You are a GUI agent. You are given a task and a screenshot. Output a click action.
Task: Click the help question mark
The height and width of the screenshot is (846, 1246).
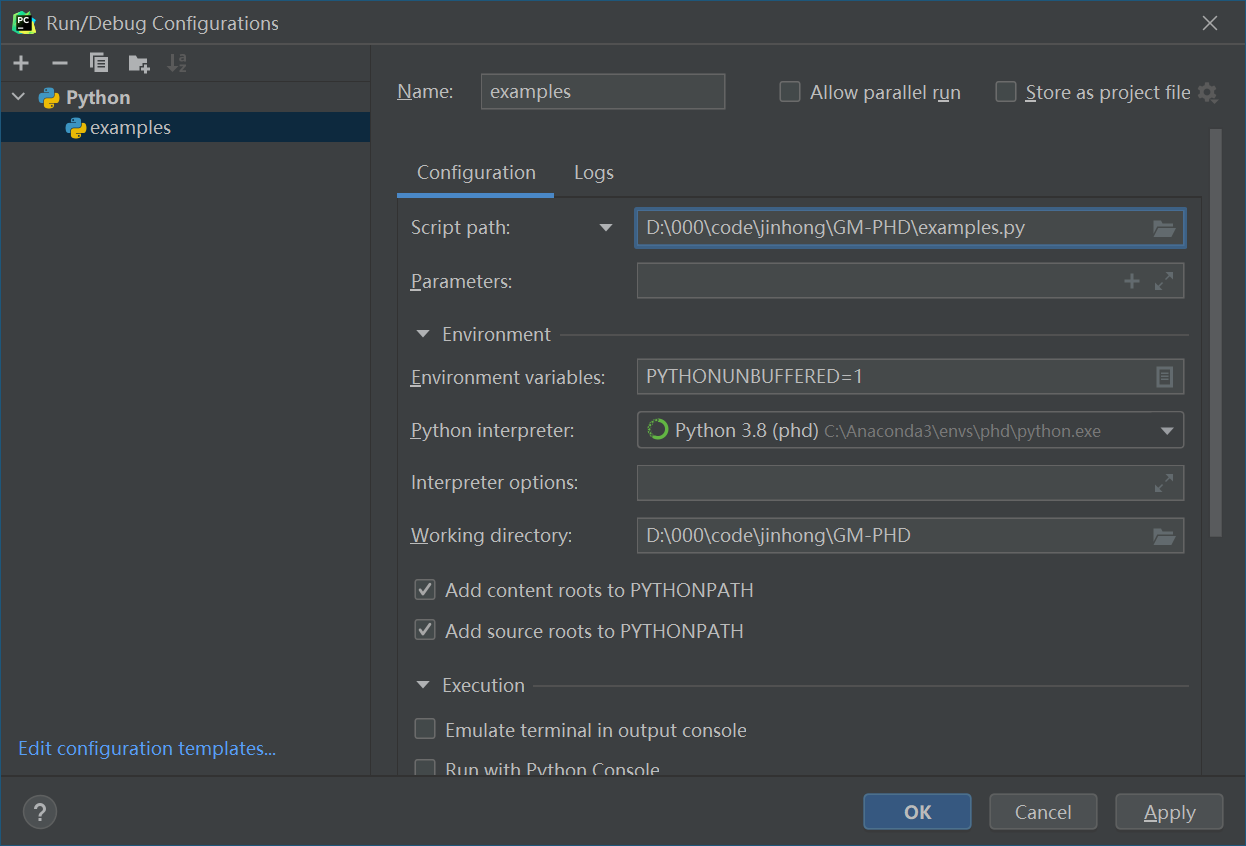tap(39, 811)
